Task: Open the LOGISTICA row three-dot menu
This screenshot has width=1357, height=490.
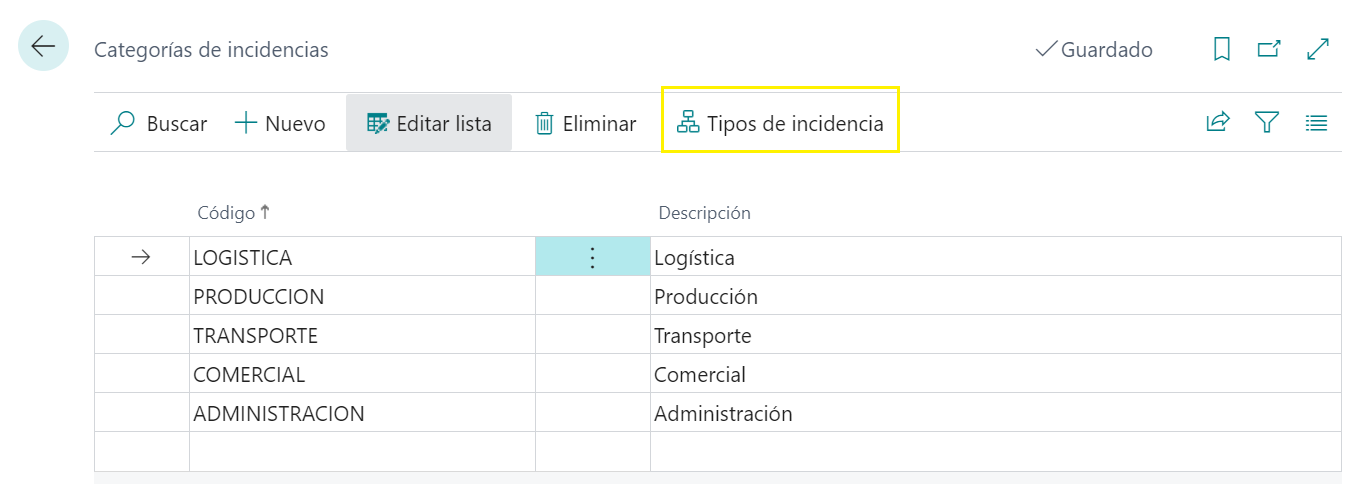Action: 592,258
